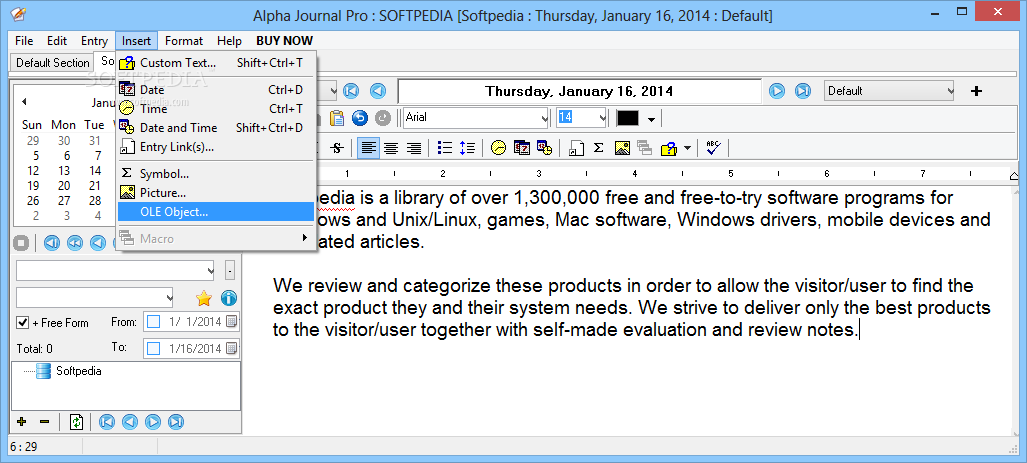Choose Custom Text... from Insert menu
This screenshot has height=463, width=1027.
(x=216, y=63)
